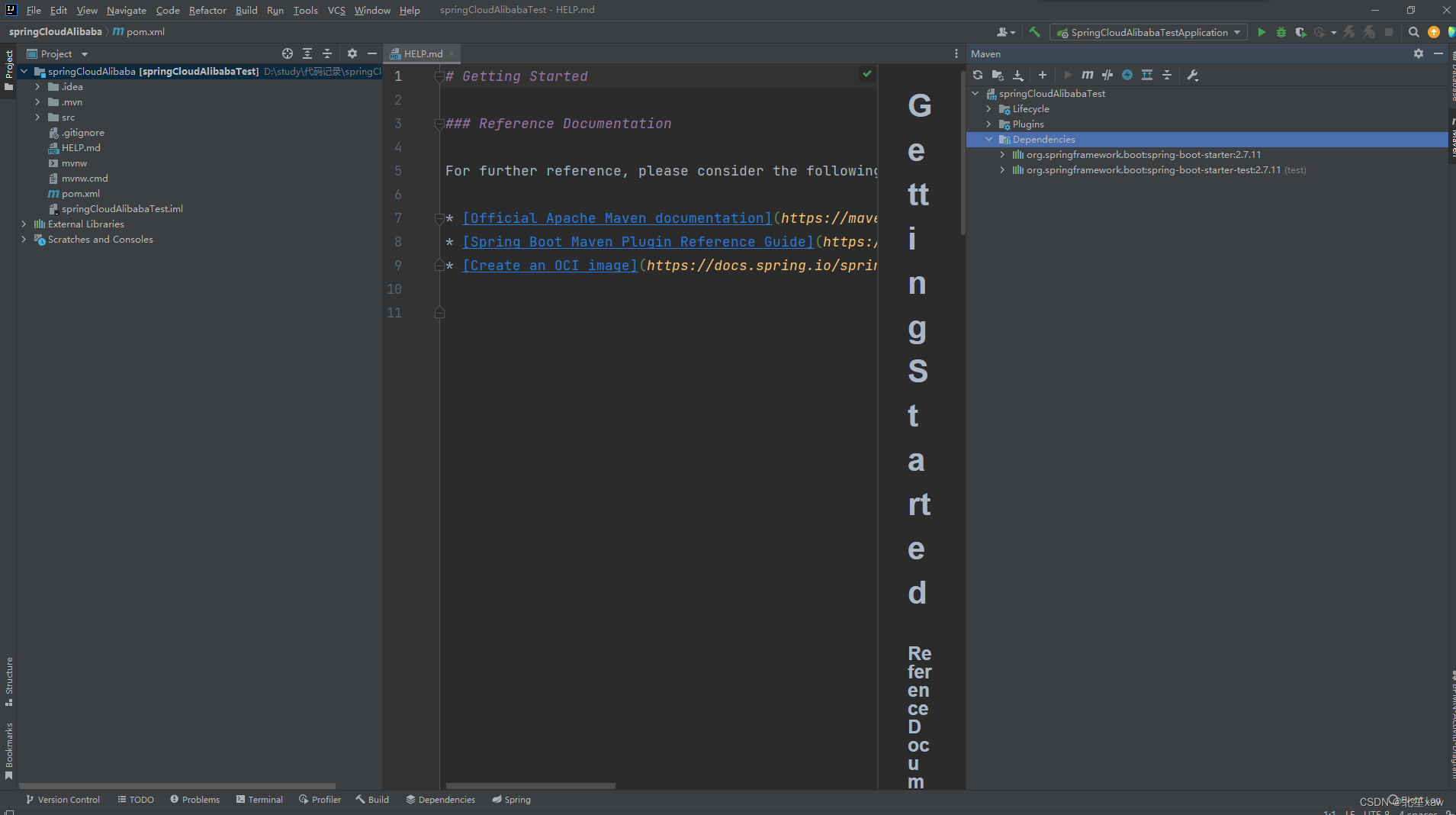Open Version Control tool window
1456x815 pixels.
coord(63,800)
